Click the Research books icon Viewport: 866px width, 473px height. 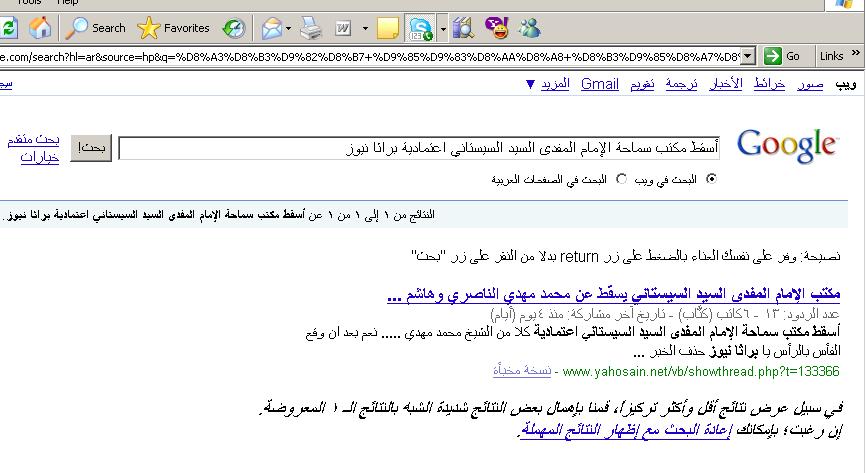tap(463, 28)
